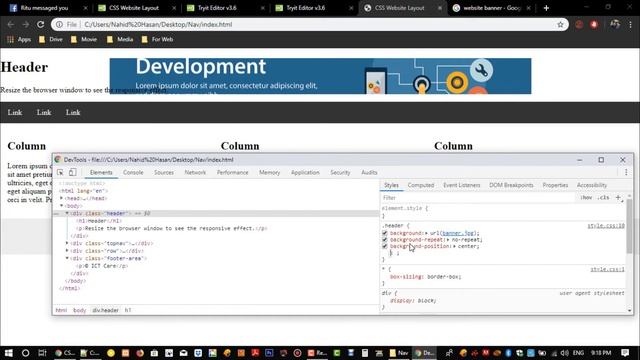Select the inspect element picker icon
This screenshot has width=640, height=360.
[60, 172]
